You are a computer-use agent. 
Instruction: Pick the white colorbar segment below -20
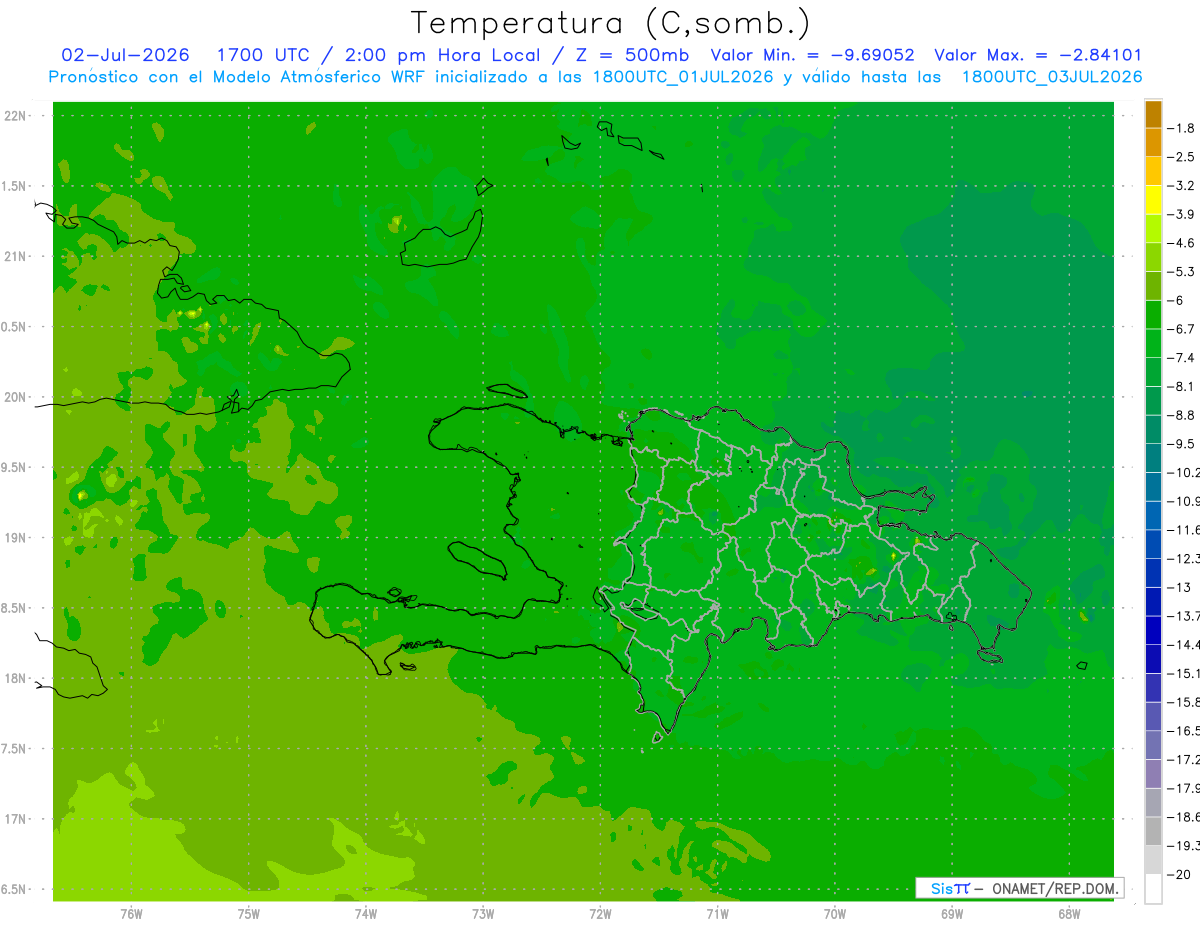(1153, 888)
